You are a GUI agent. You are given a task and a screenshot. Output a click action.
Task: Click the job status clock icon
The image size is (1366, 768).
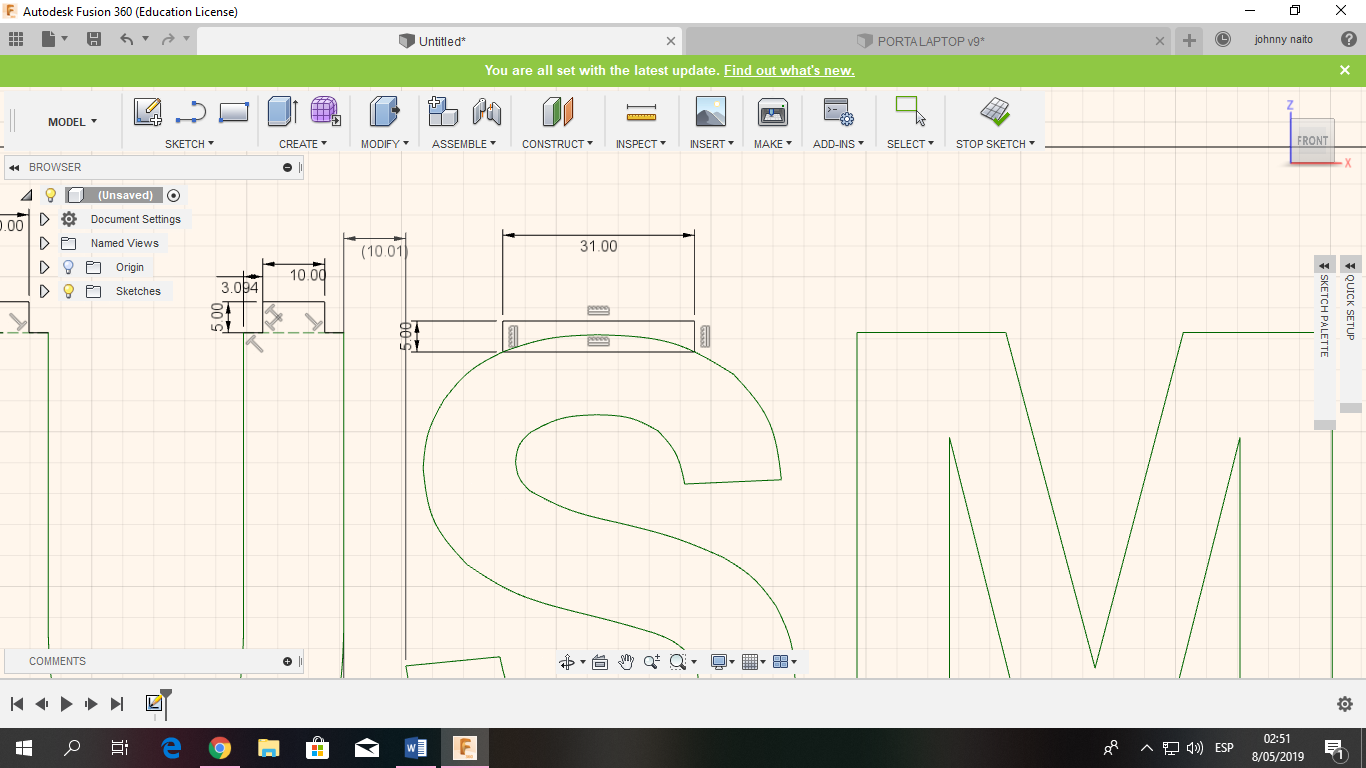click(1223, 40)
